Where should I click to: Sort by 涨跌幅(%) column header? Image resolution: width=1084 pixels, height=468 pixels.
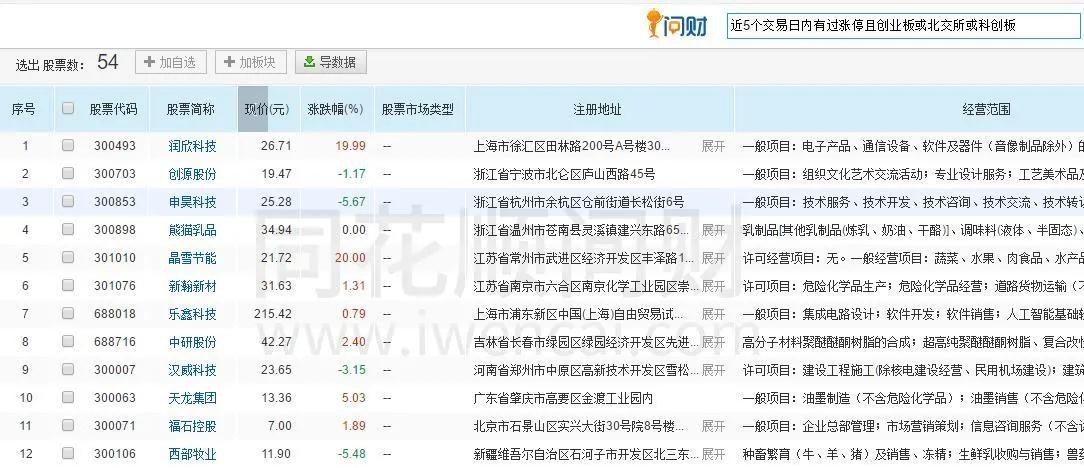click(x=335, y=109)
